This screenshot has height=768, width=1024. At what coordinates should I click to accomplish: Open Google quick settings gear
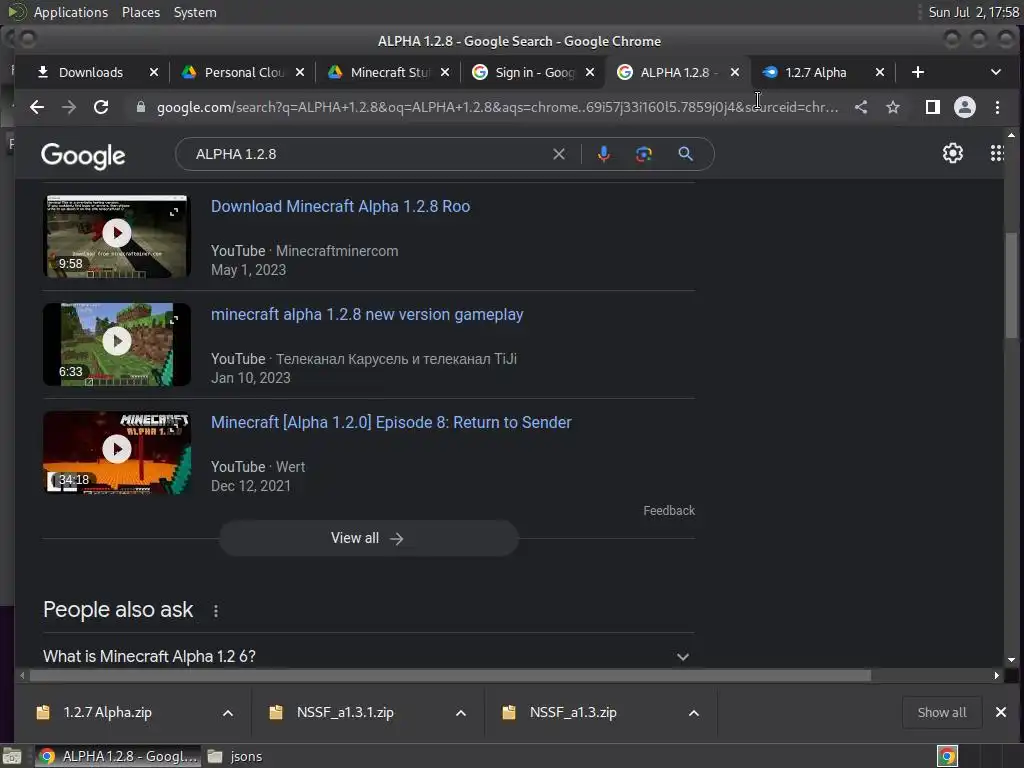click(x=953, y=153)
